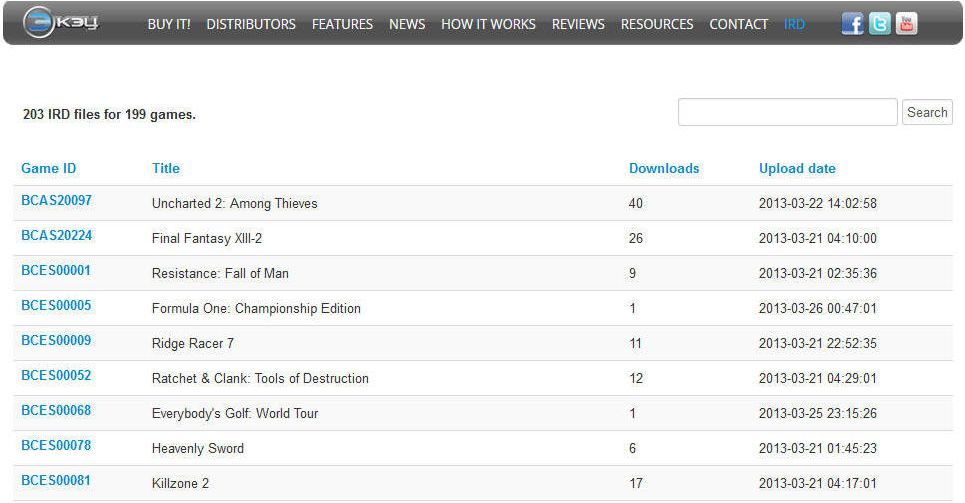Click upload date 2013-03-25 23:15:26

(817, 414)
